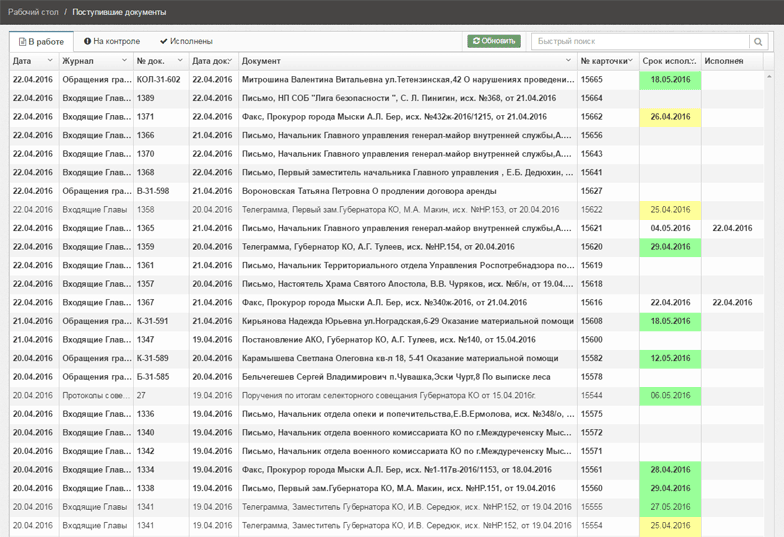The image size is (784, 537).
Task: Open the Журнал column dropdown arrow
Action: [124, 60]
